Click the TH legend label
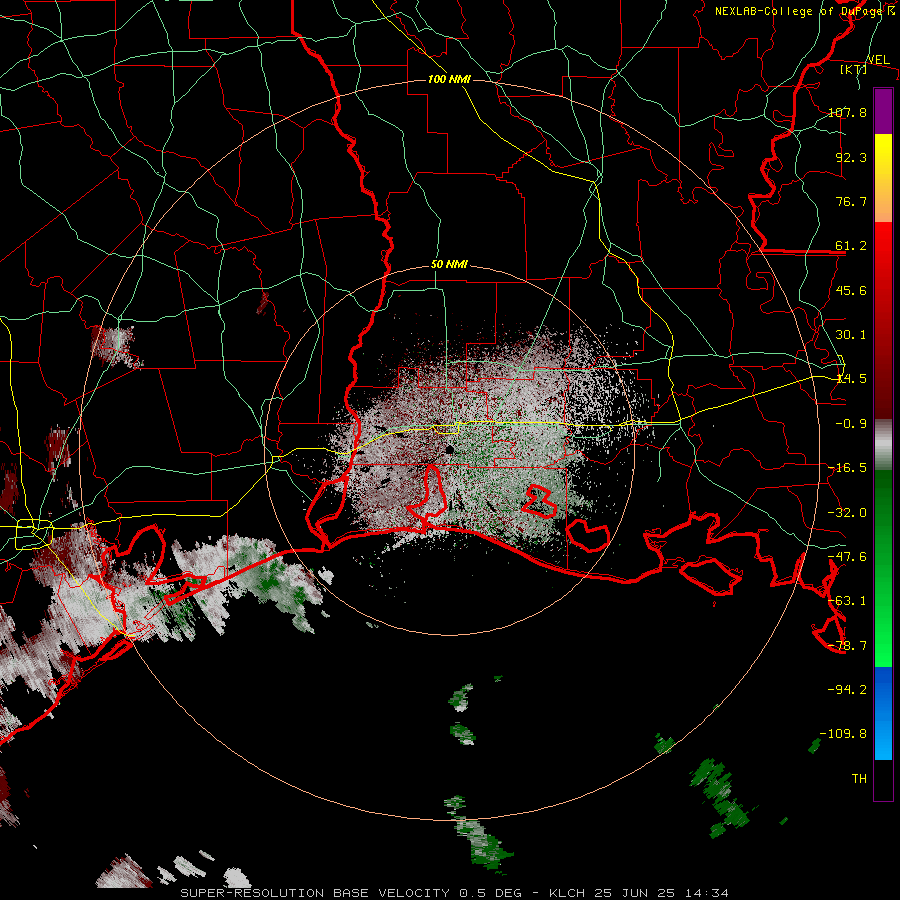 pos(859,778)
